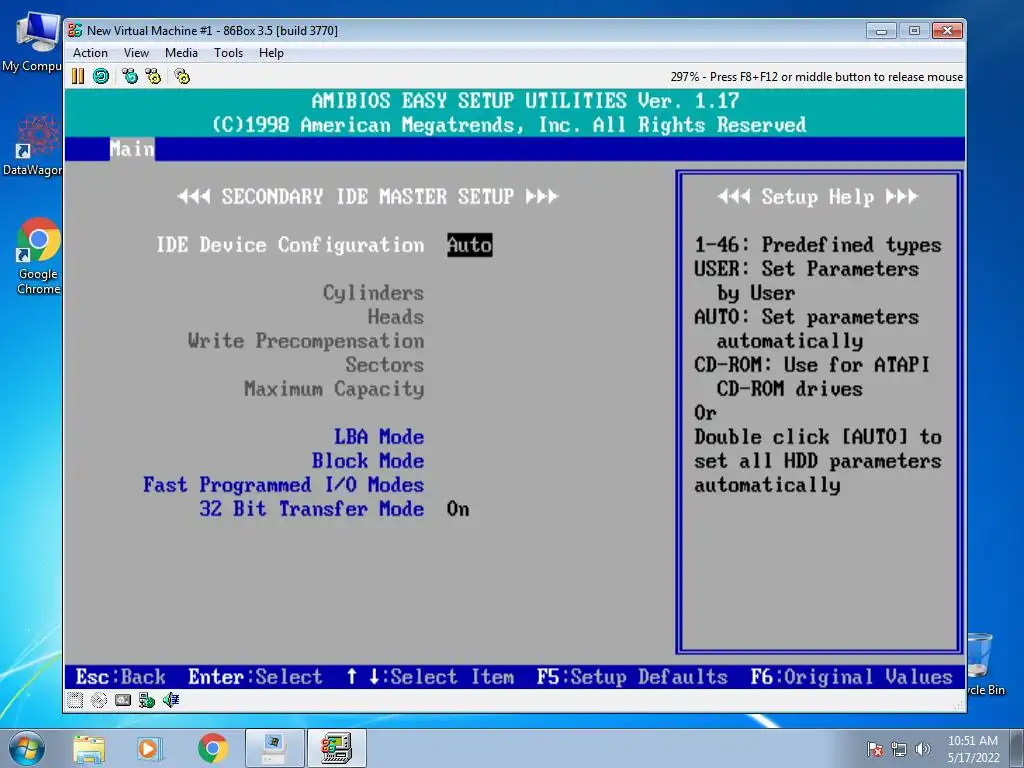Click the greyed Cylinders field label
Screen dimensions: 1024x768
click(373, 293)
